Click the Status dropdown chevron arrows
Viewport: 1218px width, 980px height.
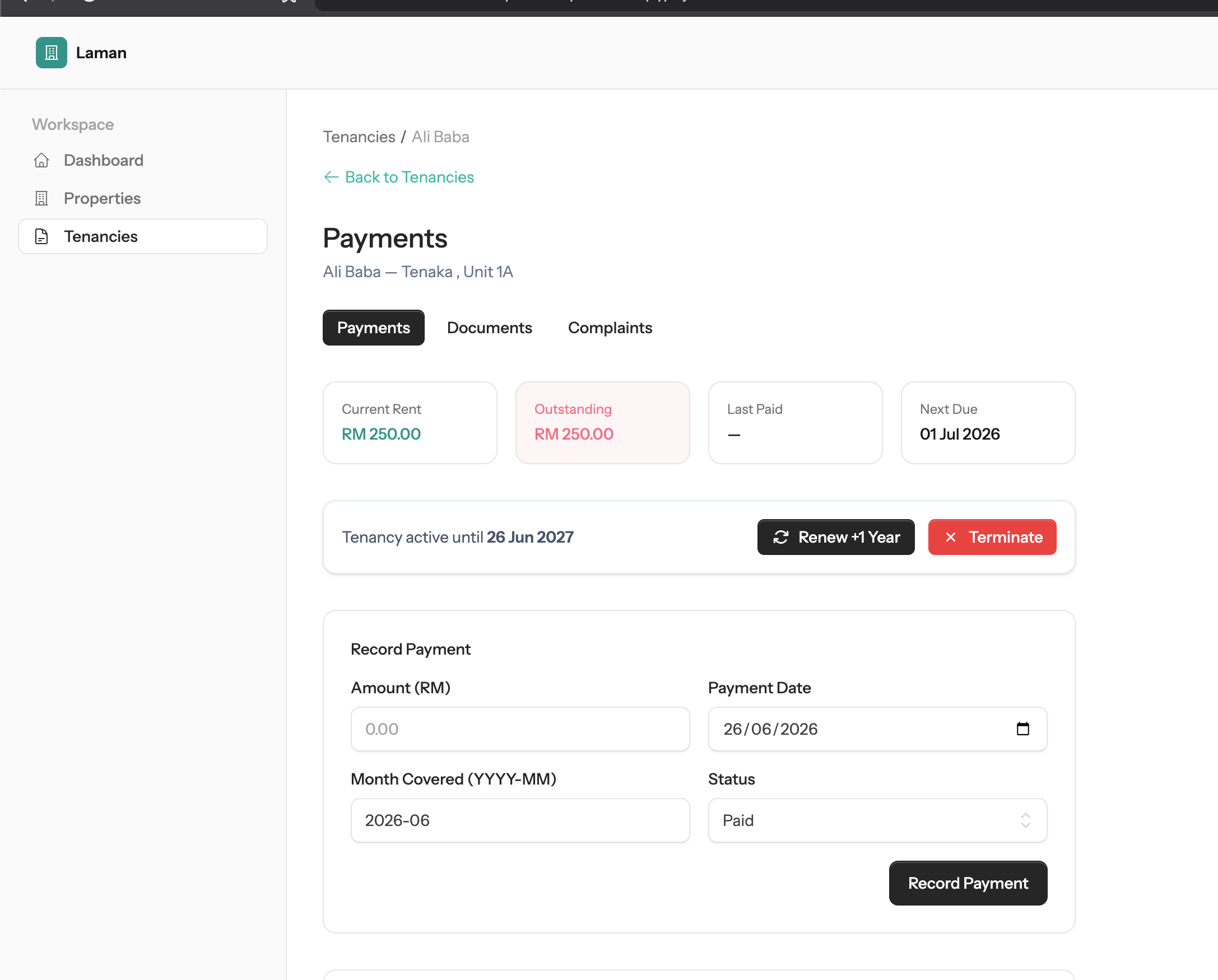click(1025, 820)
